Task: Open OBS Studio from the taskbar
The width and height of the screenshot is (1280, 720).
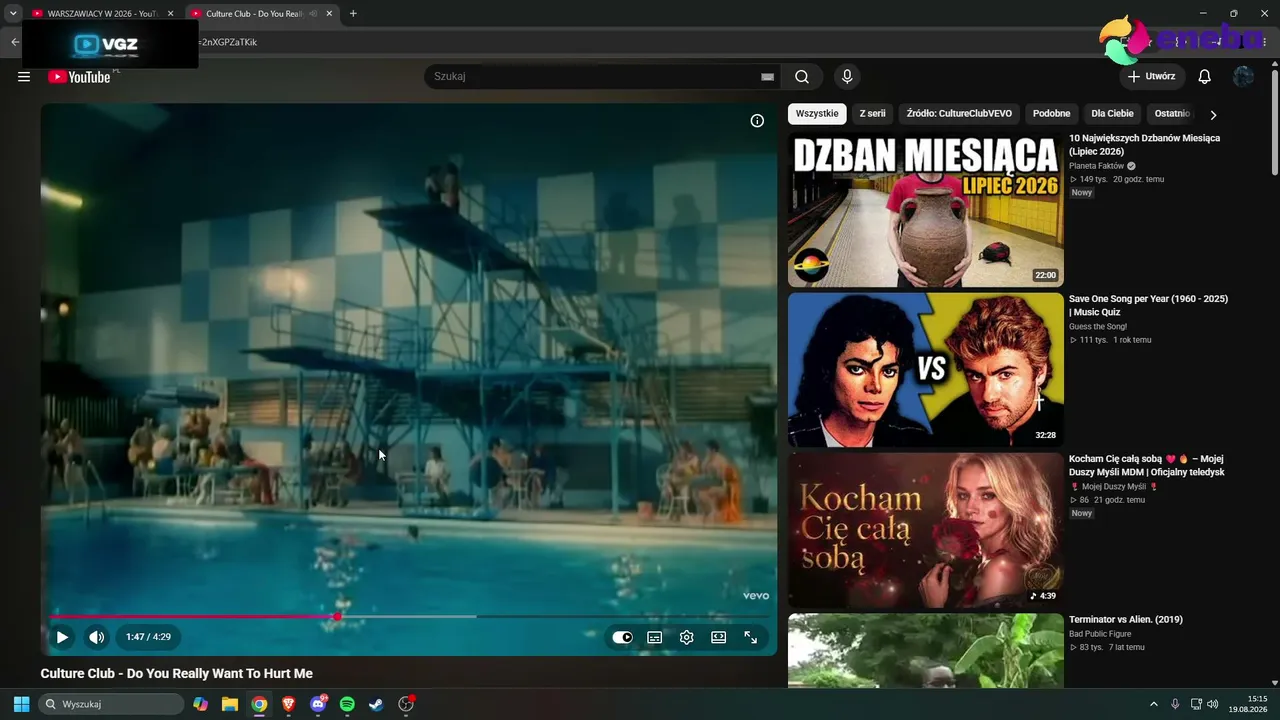Action: 406,704
